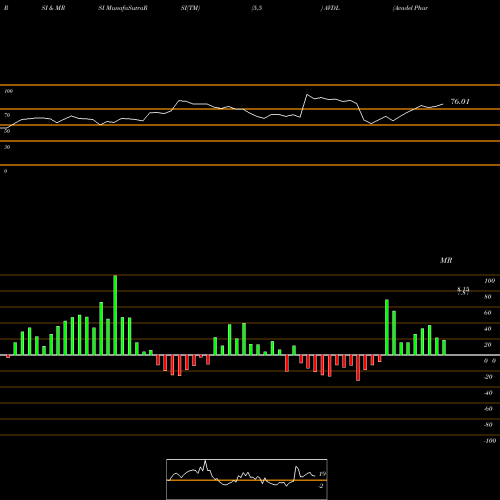The width and height of the screenshot is (500, 500).
Task: Click the MR axis label -100 on right
Action: point(489,441)
